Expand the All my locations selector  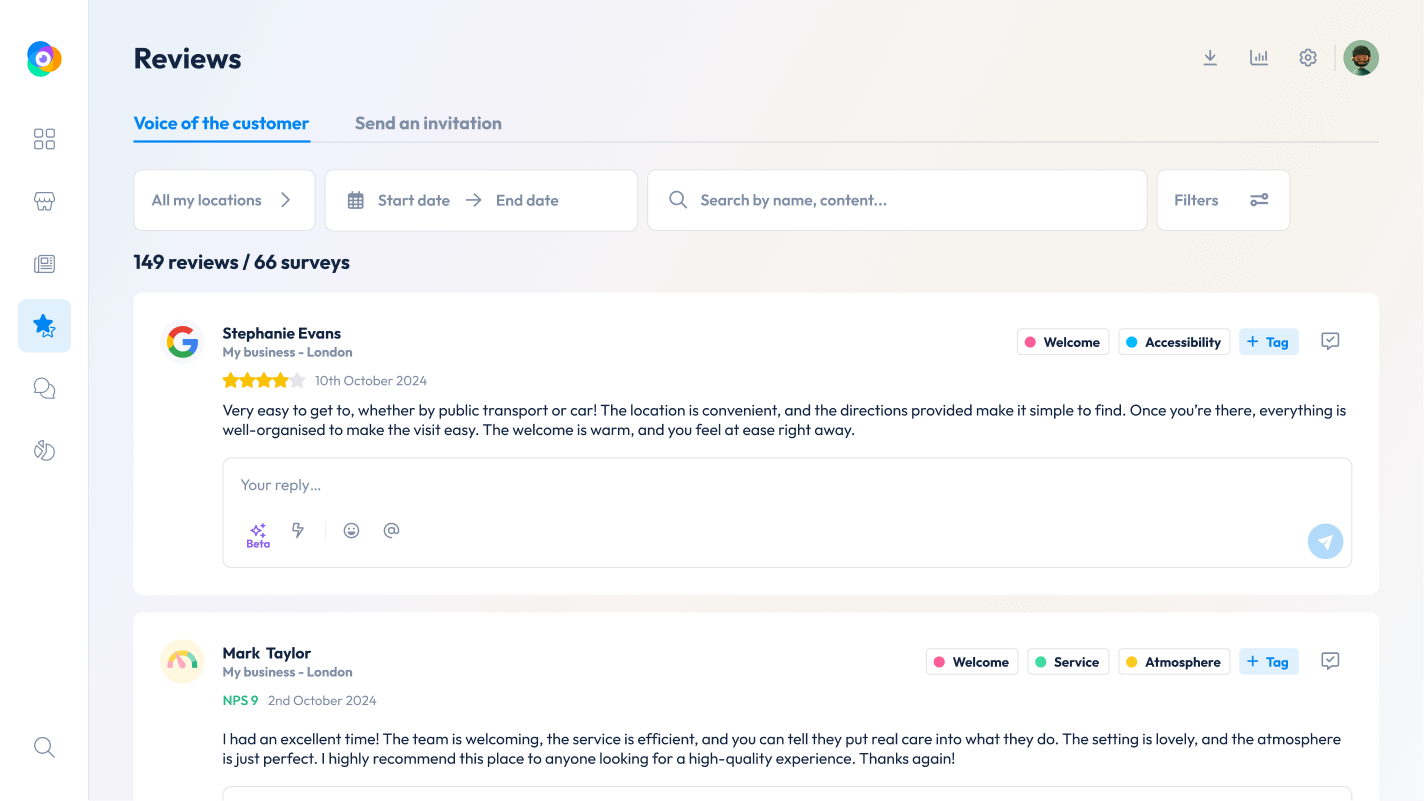pos(224,200)
